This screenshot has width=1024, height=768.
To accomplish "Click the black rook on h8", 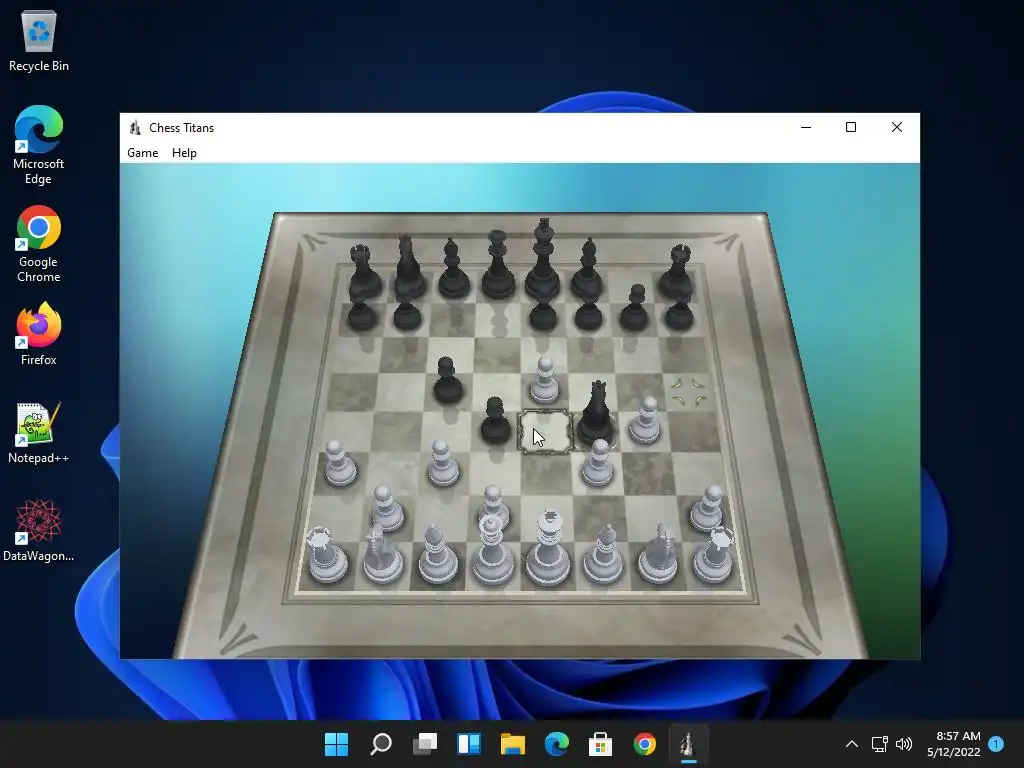I will click(x=676, y=272).
